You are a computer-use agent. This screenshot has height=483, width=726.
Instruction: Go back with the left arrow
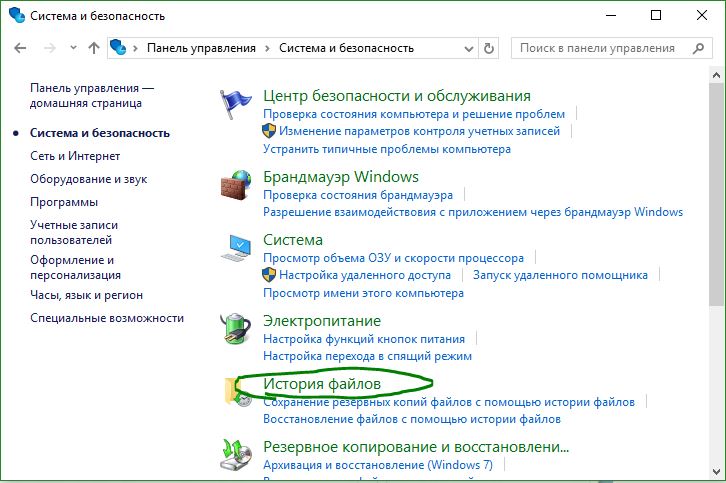[x=20, y=48]
